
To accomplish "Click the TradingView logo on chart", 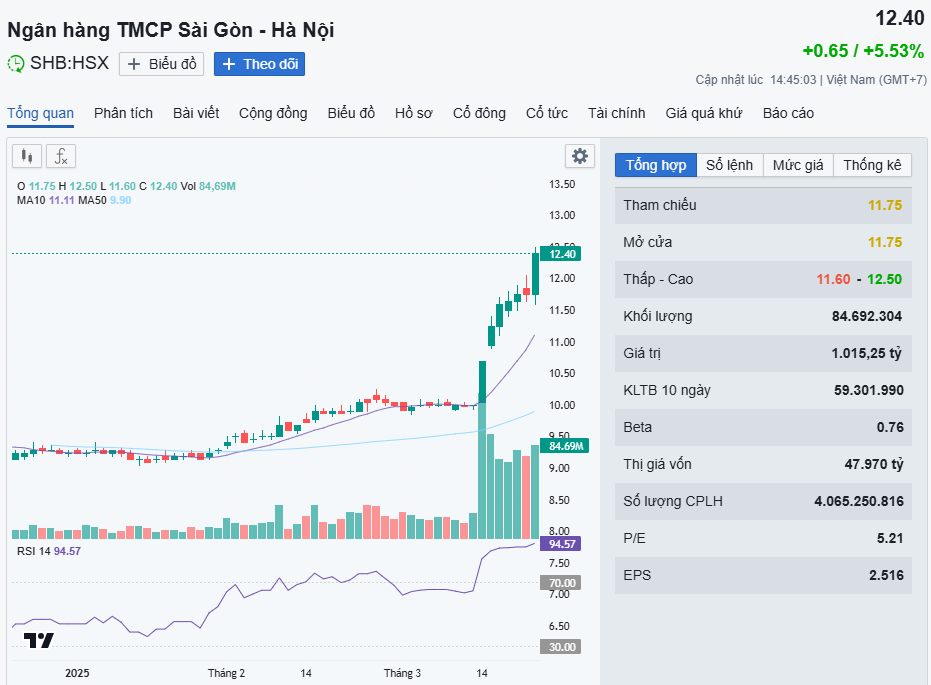I will pos(39,641).
